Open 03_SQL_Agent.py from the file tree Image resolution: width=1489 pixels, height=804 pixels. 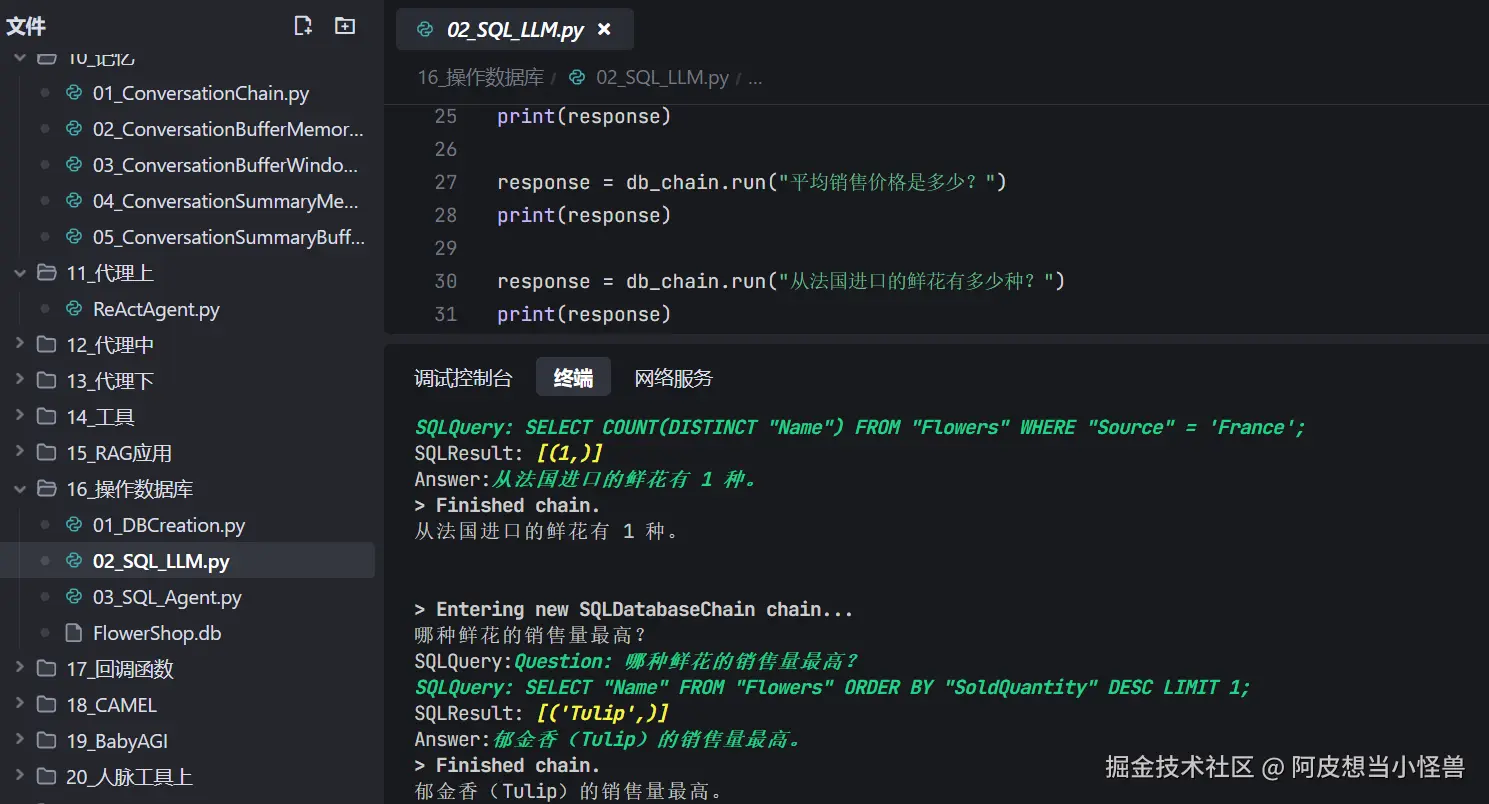[x=167, y=597]
